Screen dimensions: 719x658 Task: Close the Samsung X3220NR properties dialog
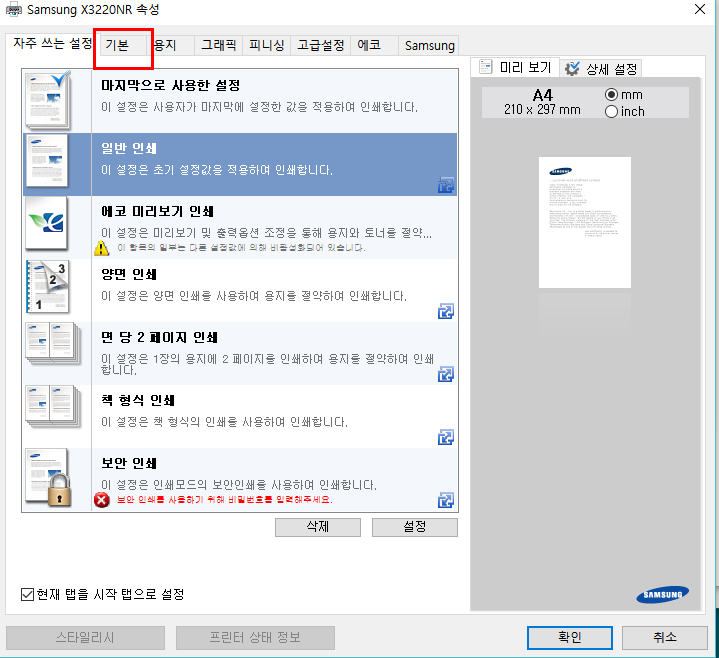tap(700, 9)
